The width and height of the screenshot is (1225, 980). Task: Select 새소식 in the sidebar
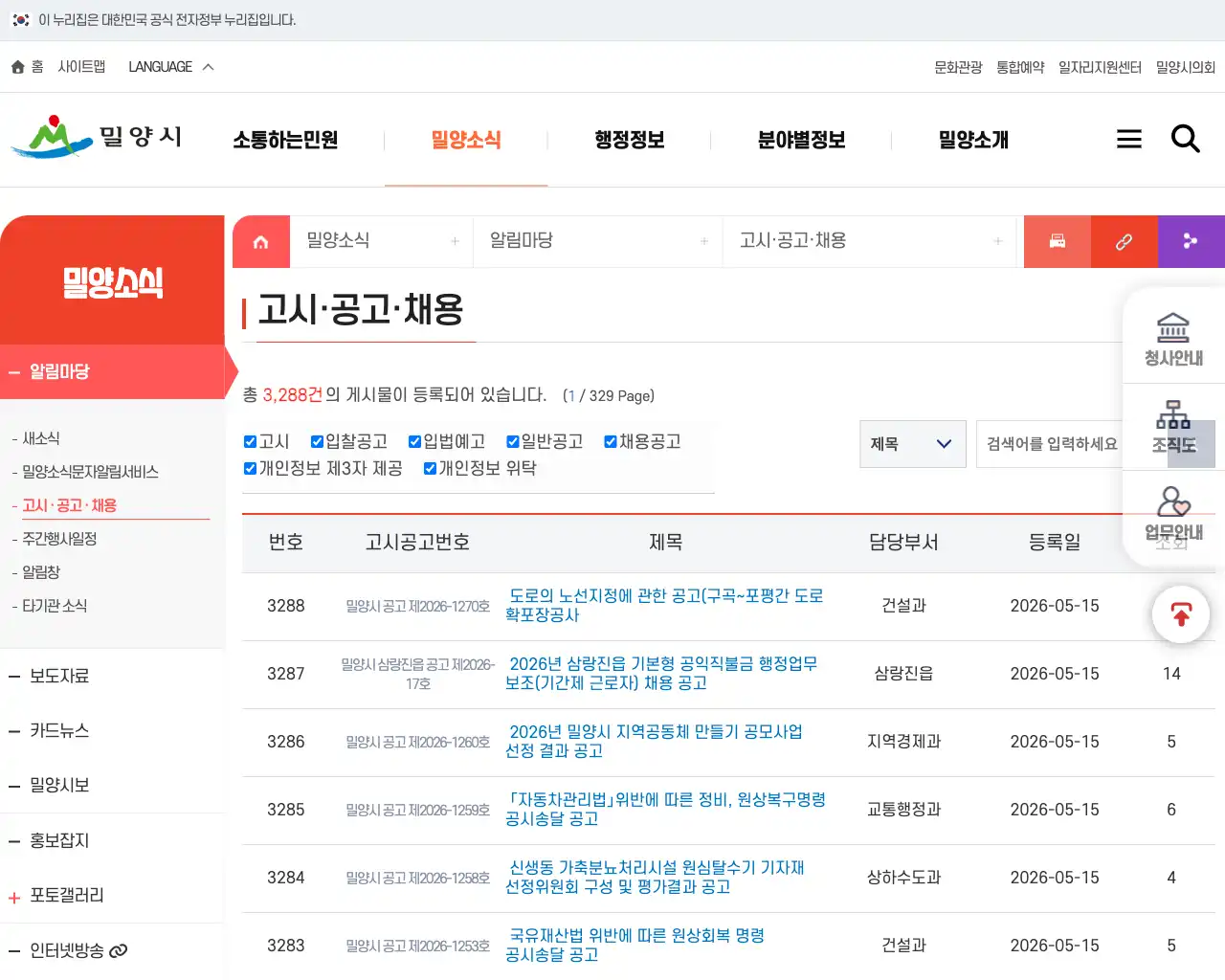41,438
